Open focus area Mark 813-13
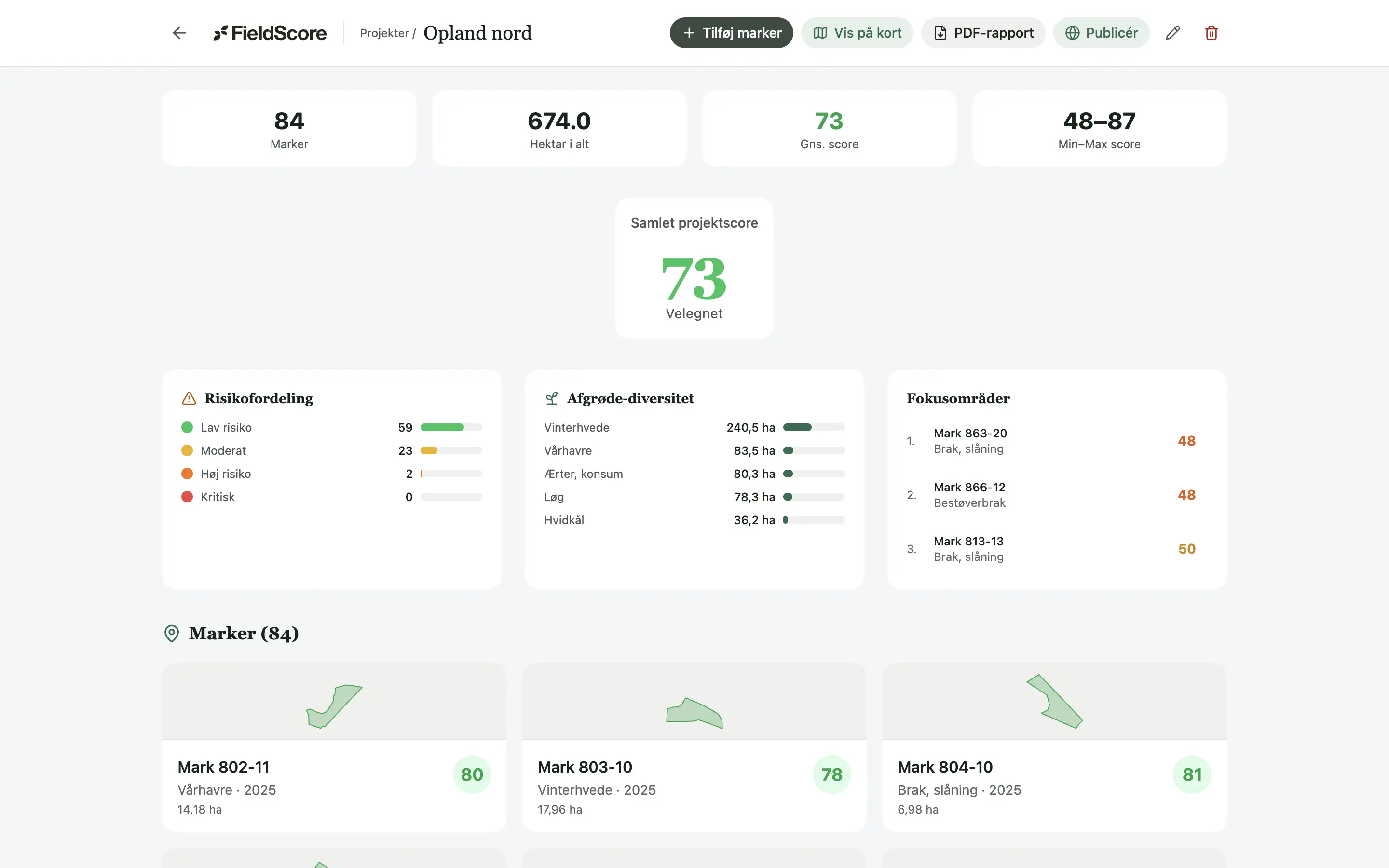The height and width of the screenshot is (868, 1389). coord(1057,549)
